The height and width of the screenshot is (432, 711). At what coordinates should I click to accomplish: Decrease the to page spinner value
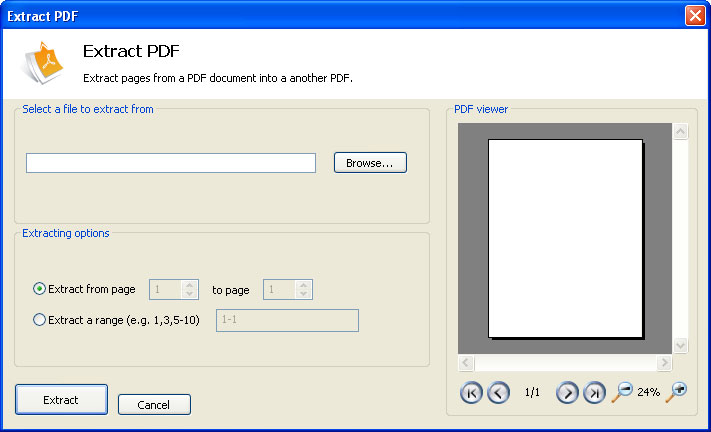coord(303,294)
